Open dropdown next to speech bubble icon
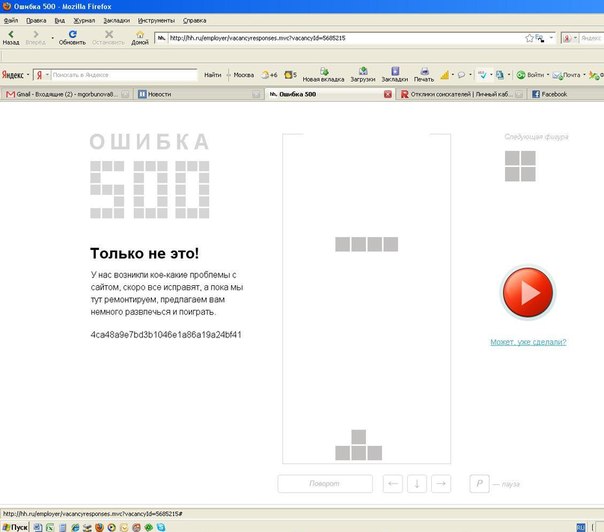 (470, 74)
